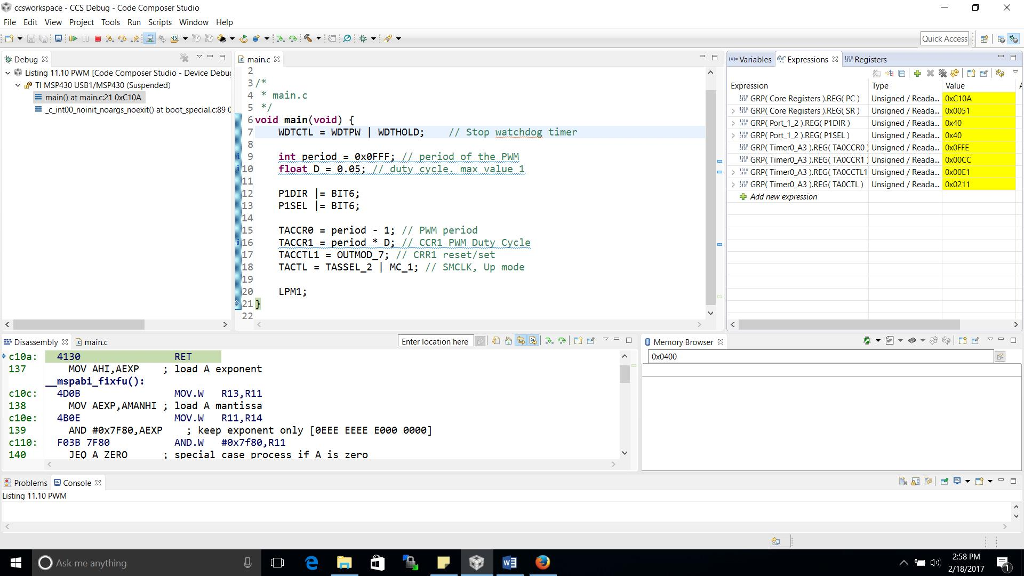The height and width of the screenshot is (576, 1024).
Task: Click the yellow TA0CCR1 value 0x00CC
Action: pyautogui.click(x=979, y=160)
